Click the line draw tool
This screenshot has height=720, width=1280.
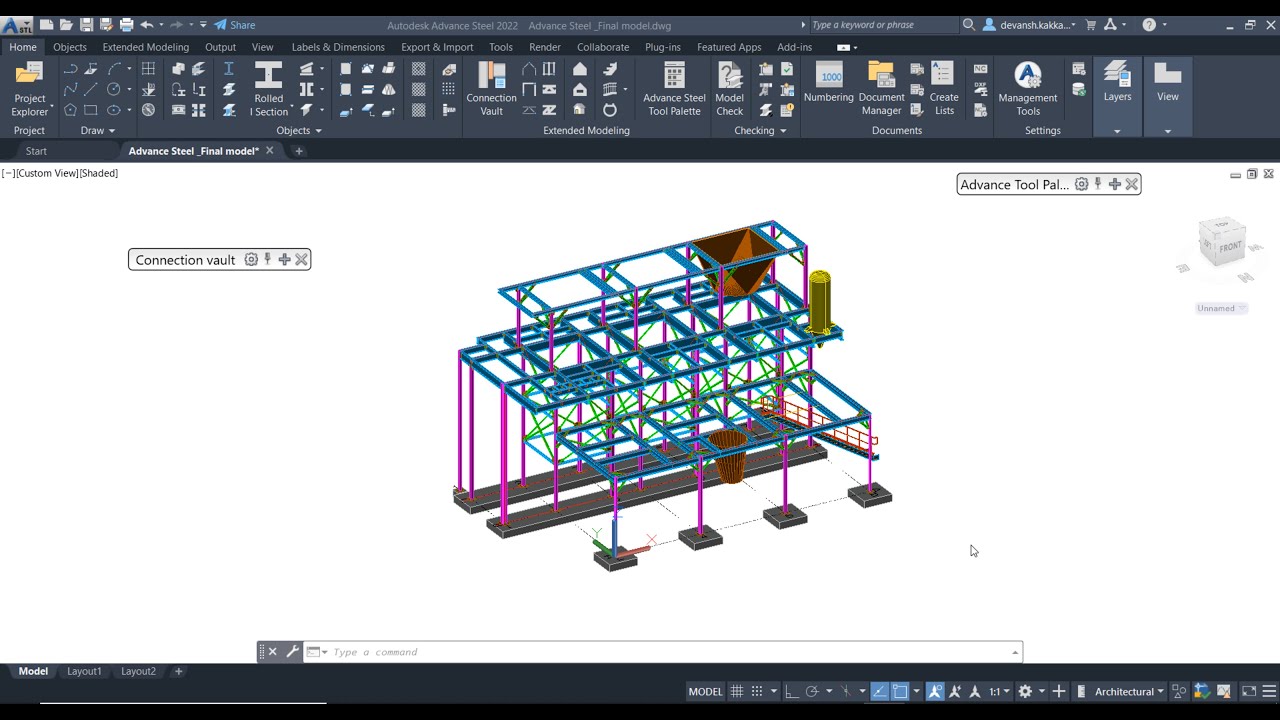pyautogui.click(x=91, y=89)
